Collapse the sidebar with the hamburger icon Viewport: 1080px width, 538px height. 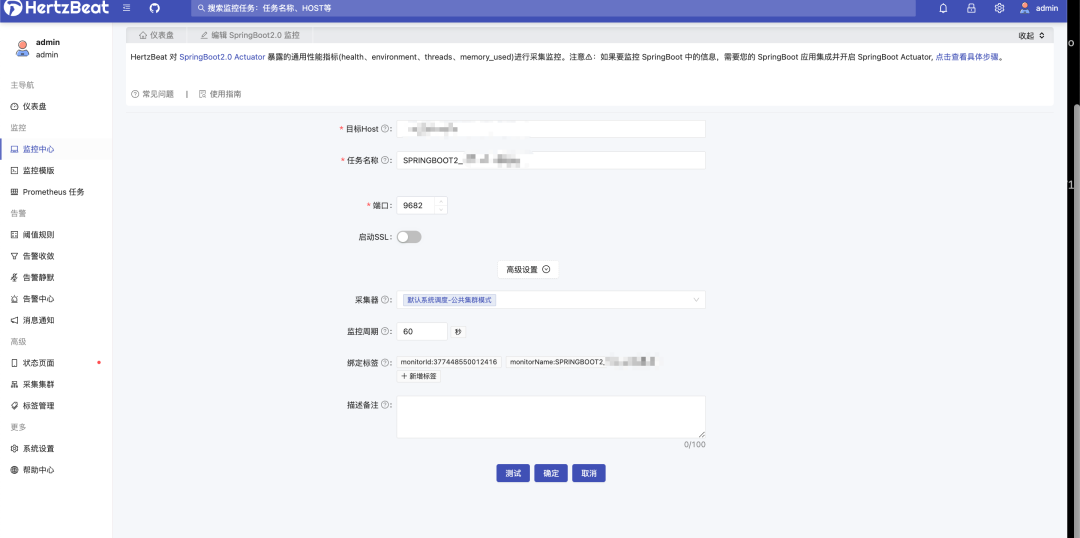tap(127, 8)
